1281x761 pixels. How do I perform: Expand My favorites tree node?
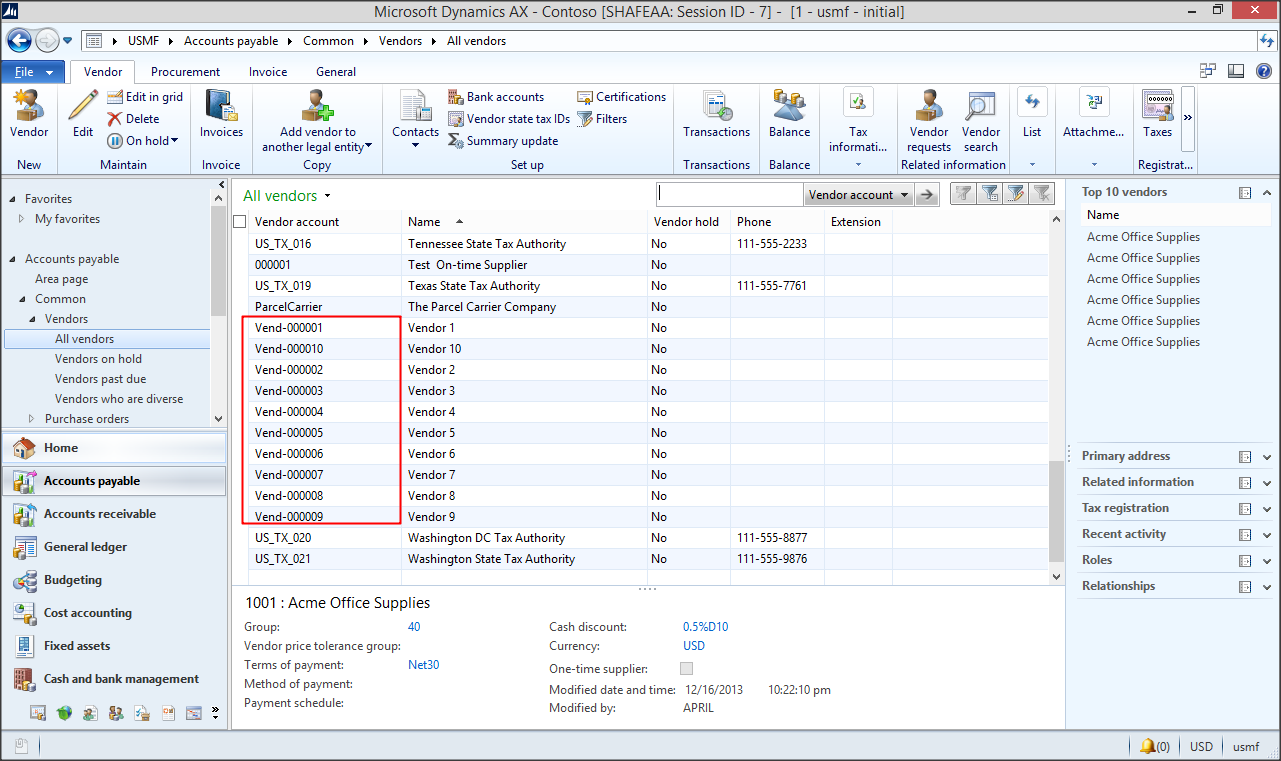[x=21, y=219]
